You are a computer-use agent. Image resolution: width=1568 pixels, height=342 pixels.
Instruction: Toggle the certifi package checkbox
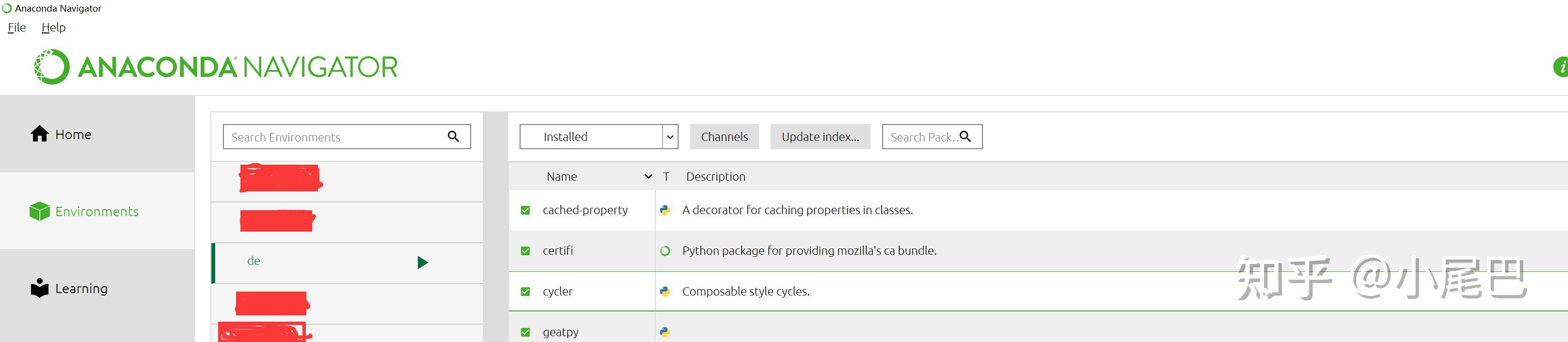tap(525, 251)
